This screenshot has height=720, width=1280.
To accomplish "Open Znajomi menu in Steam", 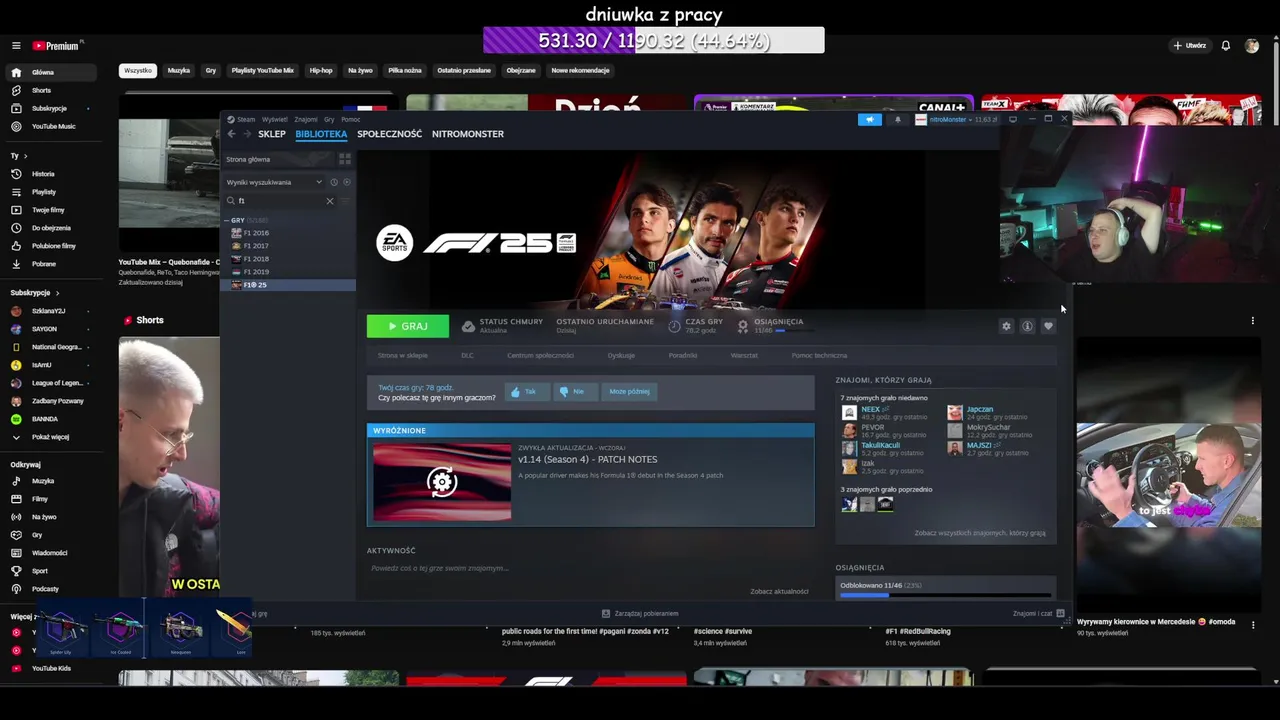I will click(306, 119).
